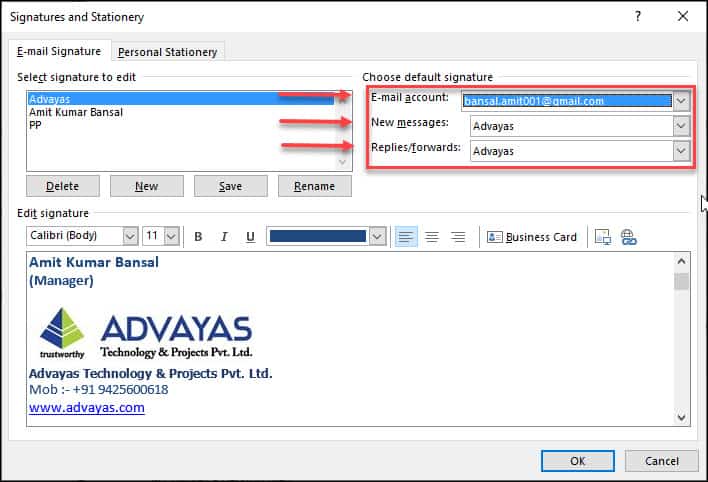Center the signature text
Viewport: 708px width, 482px height.
point(432,237)
